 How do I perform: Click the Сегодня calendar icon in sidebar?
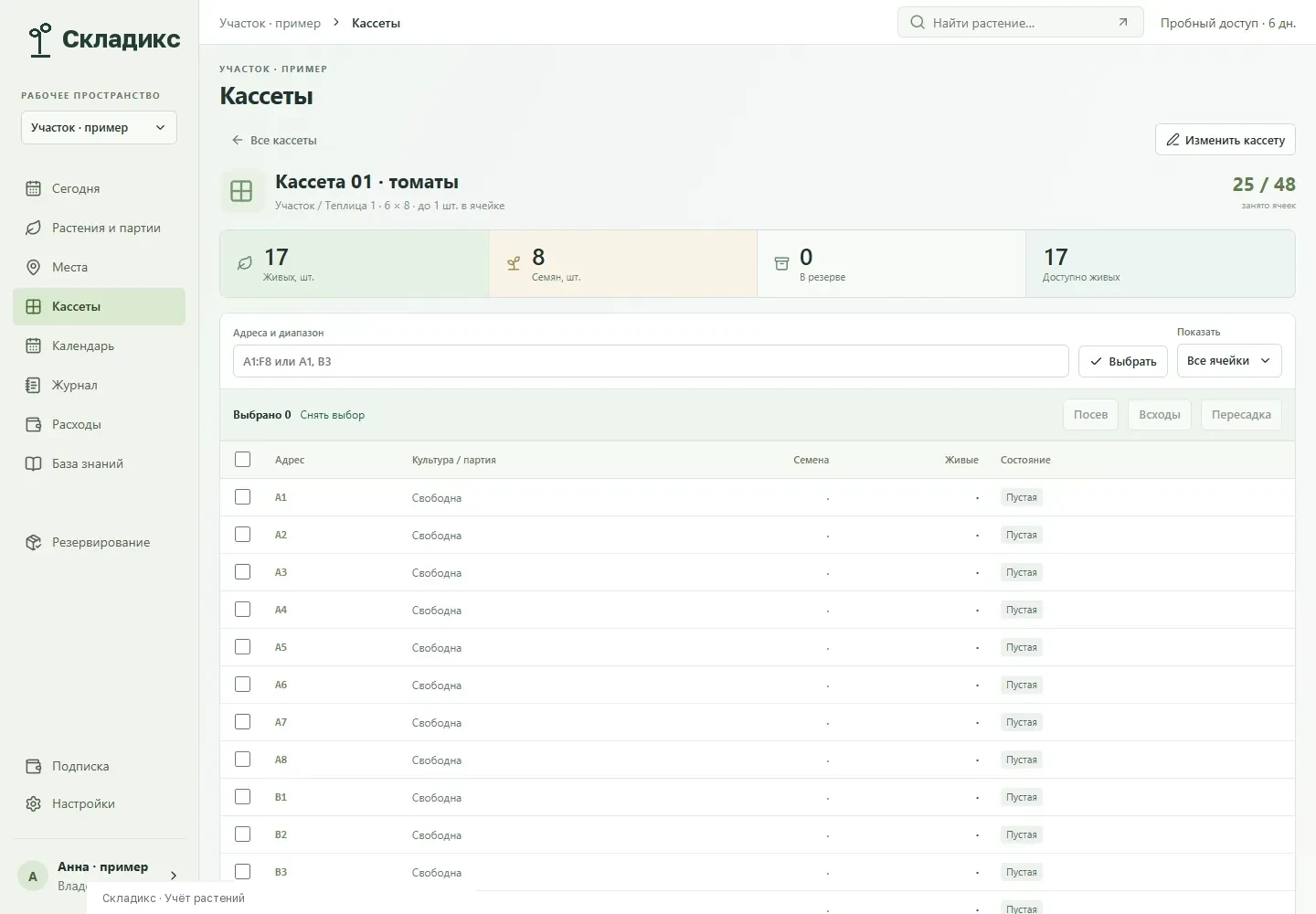(x=34, y=188)
